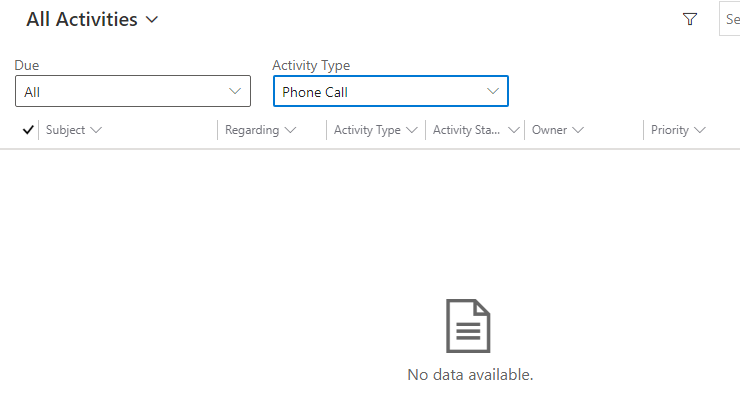Click the Regarding column chevron icon
The height and width of the screenshot is (393, 740).
tap(290, 130)
